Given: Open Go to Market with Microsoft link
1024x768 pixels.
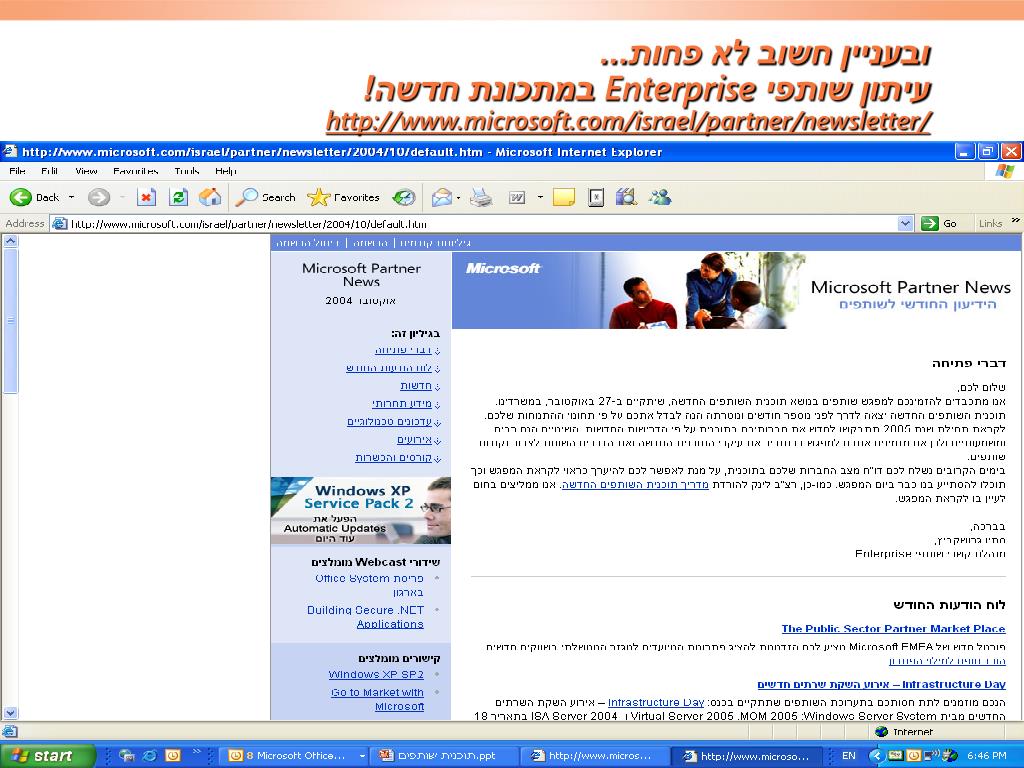Looking at the screenshot, I should (377, 699).
